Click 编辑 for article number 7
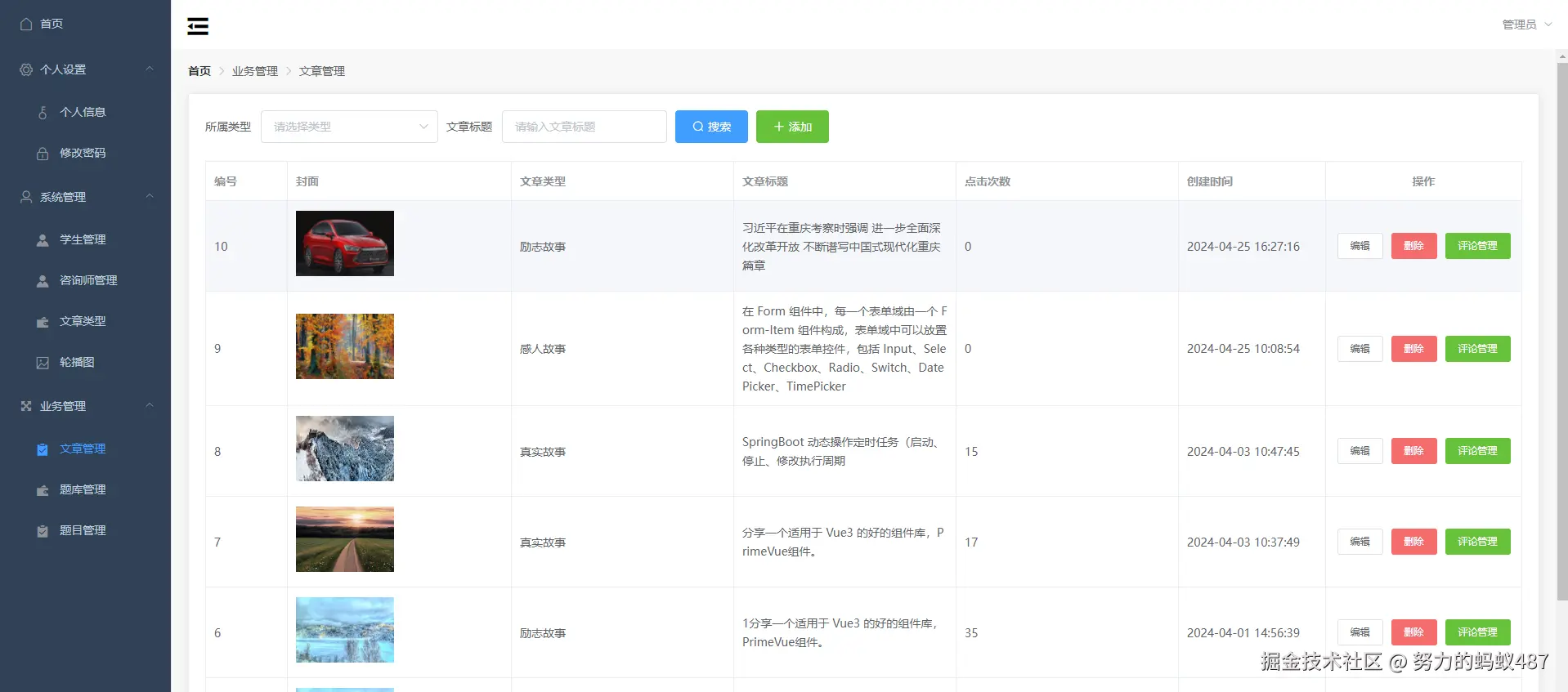1568x692 pixels. (1360, 542)
